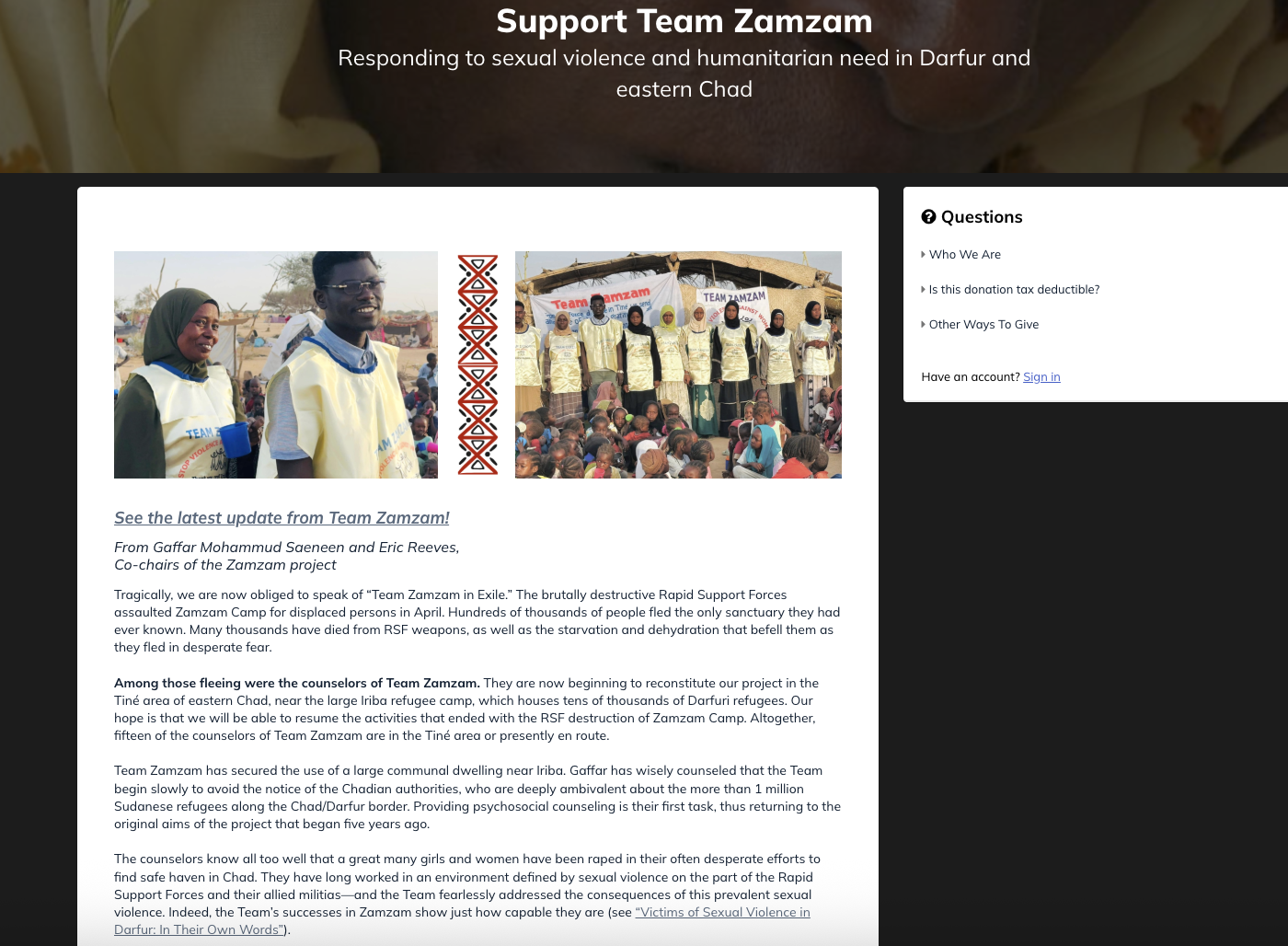
Task: Click the co-chairs byline text
Action: pyautogui.click(x=287, y=556)
